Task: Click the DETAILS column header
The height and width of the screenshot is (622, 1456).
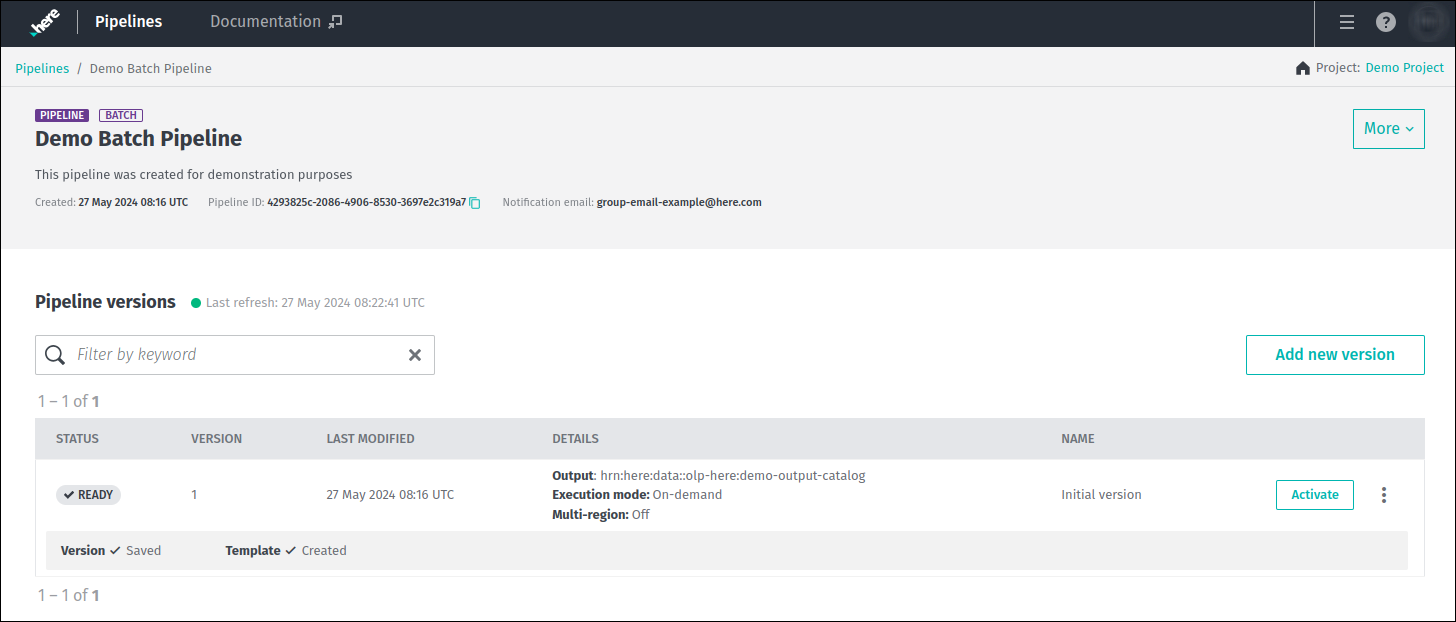Action: tap(575, 439)
